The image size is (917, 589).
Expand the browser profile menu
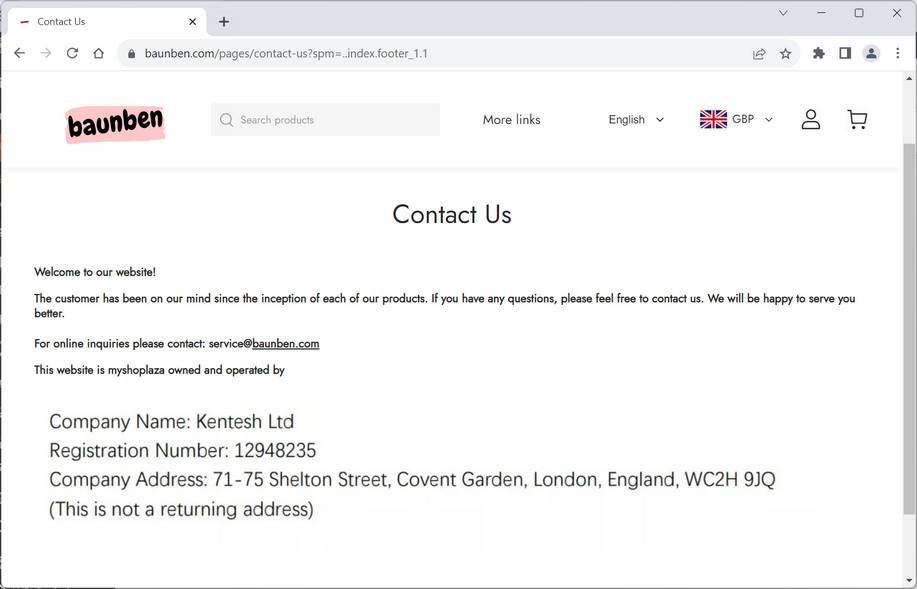click(x=870, y=53)
